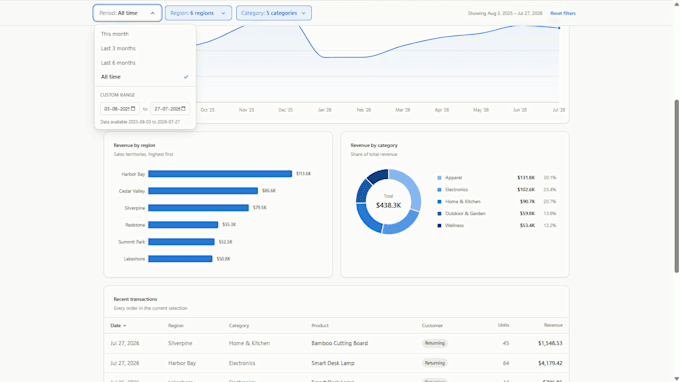
Task: Click the Summit Park revenue bar
Action: click(181, 242)
